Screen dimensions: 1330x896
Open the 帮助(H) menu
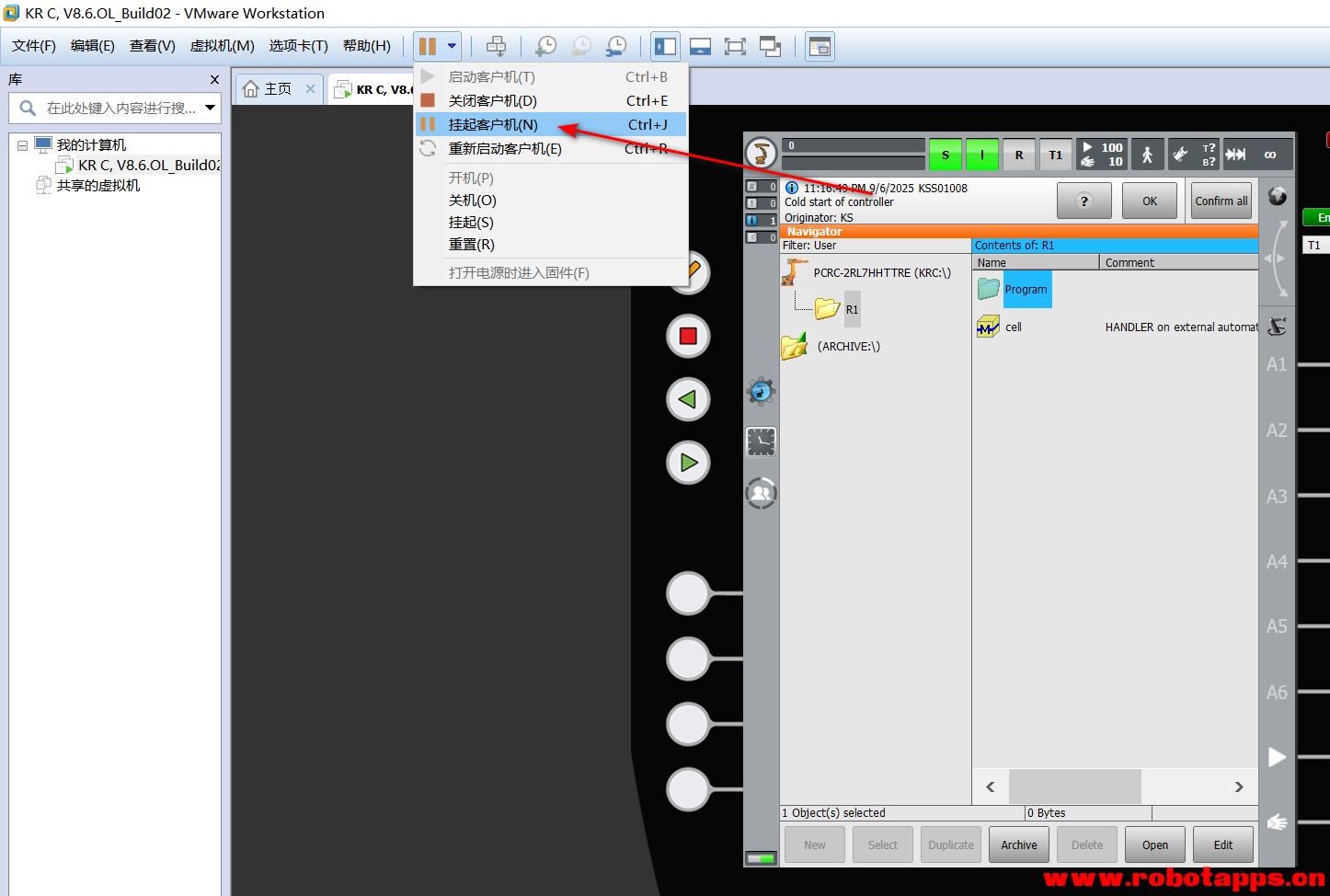point(367,46)
